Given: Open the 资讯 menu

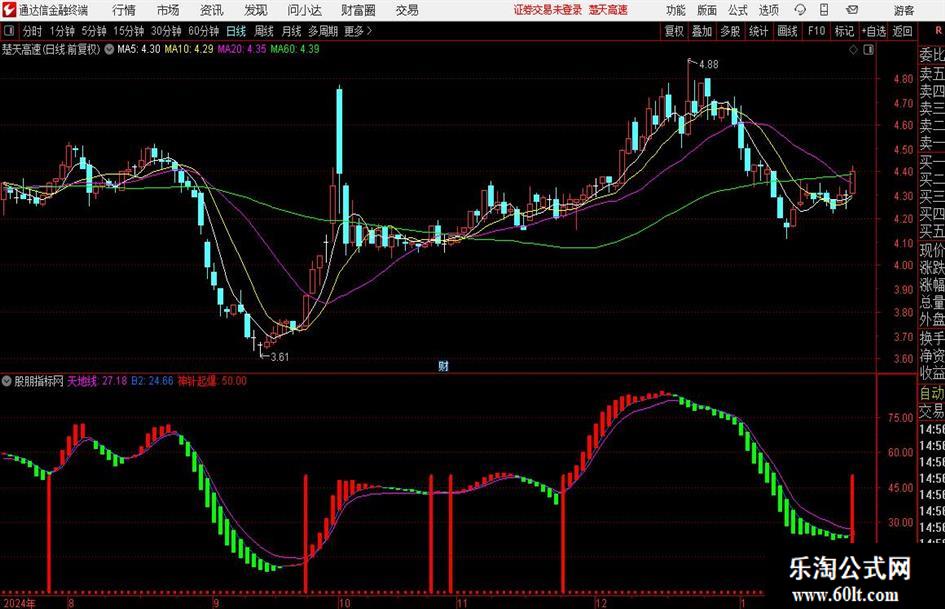Looking at the screenshot, I should tap(212, 10).
